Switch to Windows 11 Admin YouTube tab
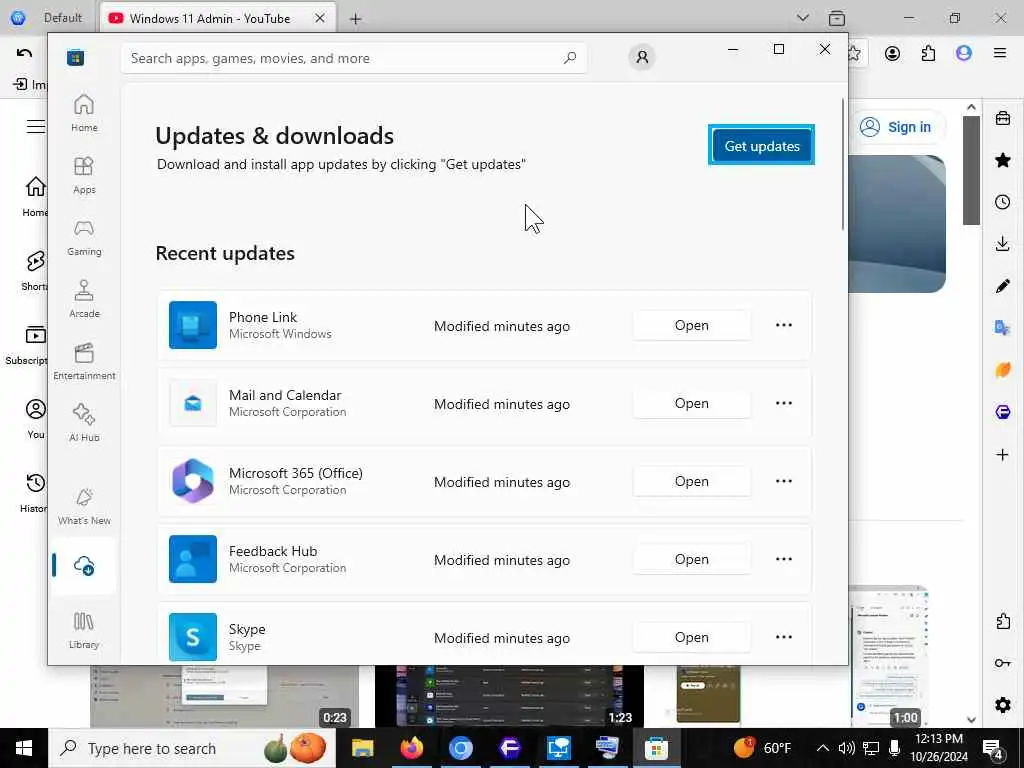The image size is (1024, 768). coord(217,18)
